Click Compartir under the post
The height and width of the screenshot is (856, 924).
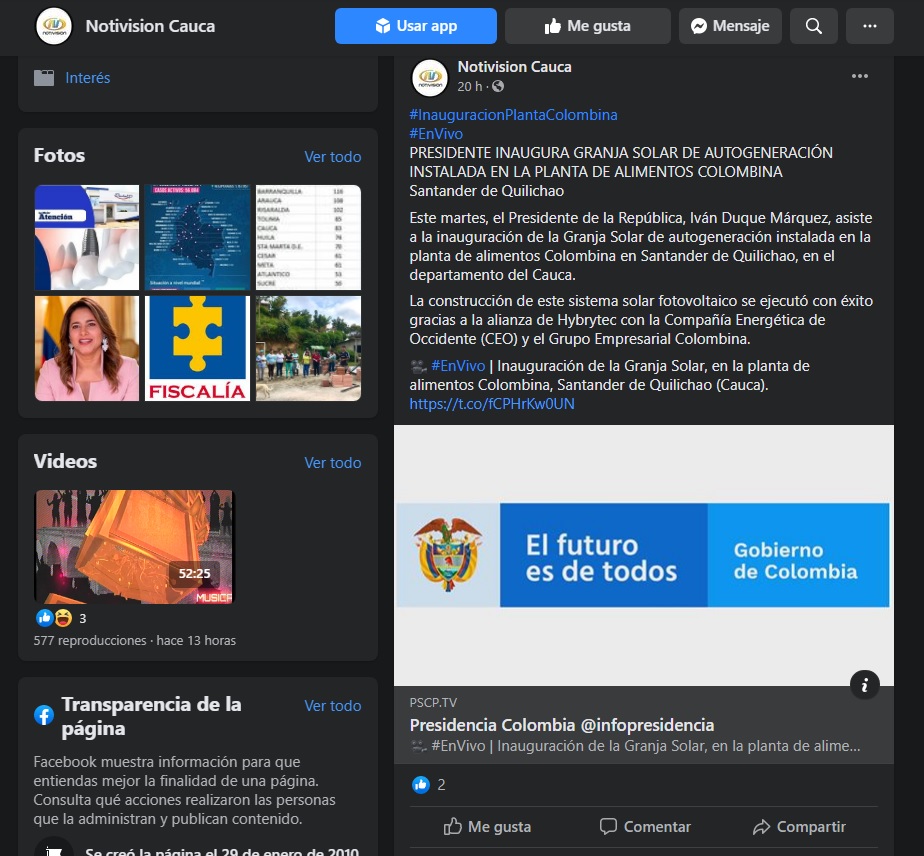point(799,827)
